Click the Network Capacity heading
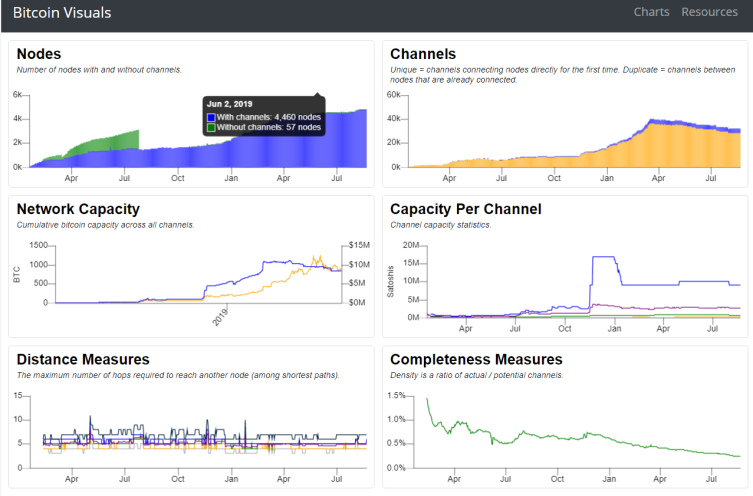The height and width of the screenshot is (496, 753). pos(78,209)
